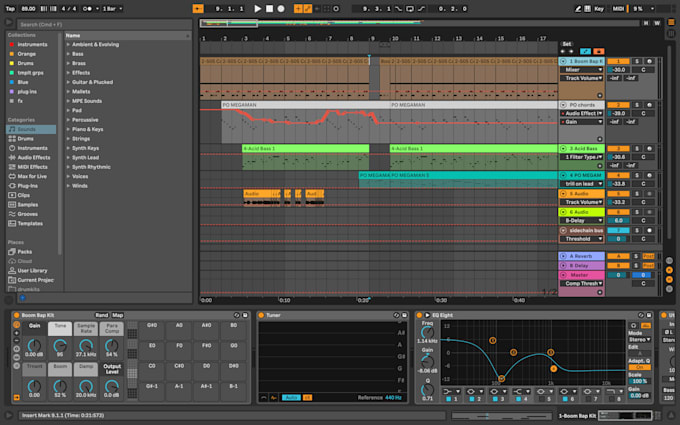
Task: Expand the Guitar & Plucked folder
Action: 68,82
